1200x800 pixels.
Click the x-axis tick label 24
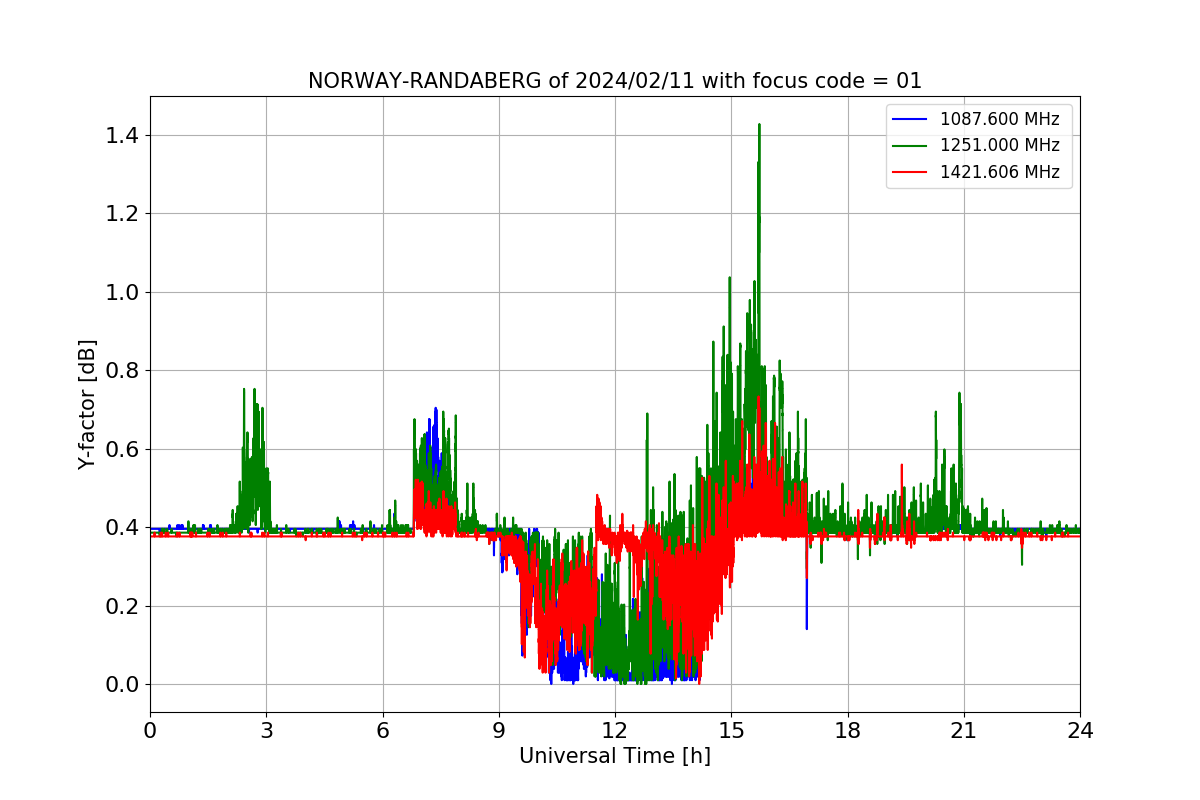point(1080,730)
